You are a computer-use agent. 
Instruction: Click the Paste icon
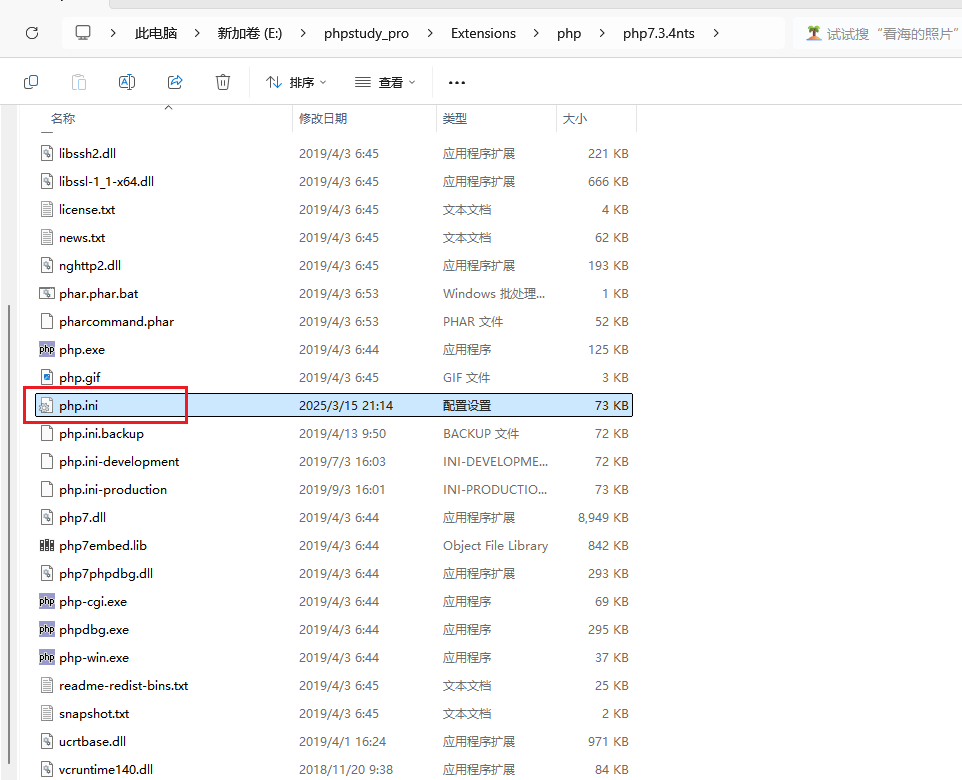coord(79,82)
